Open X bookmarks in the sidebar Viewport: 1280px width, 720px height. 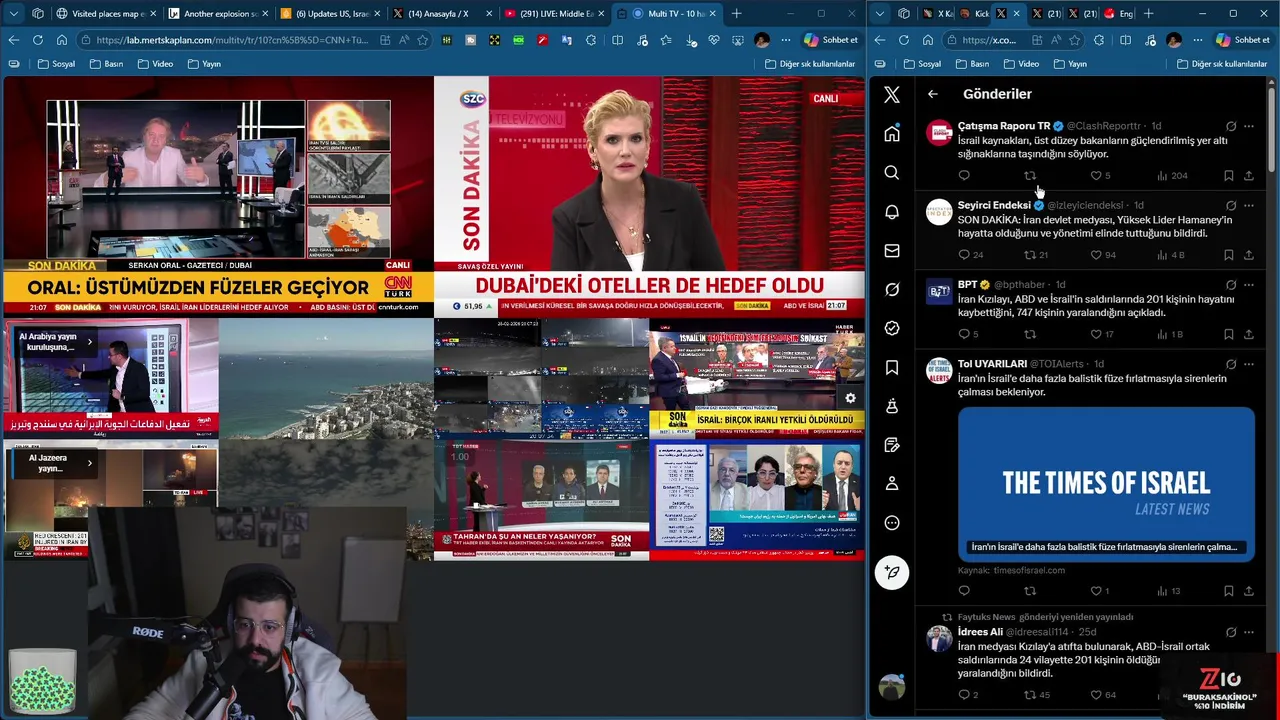click(892, 368)
